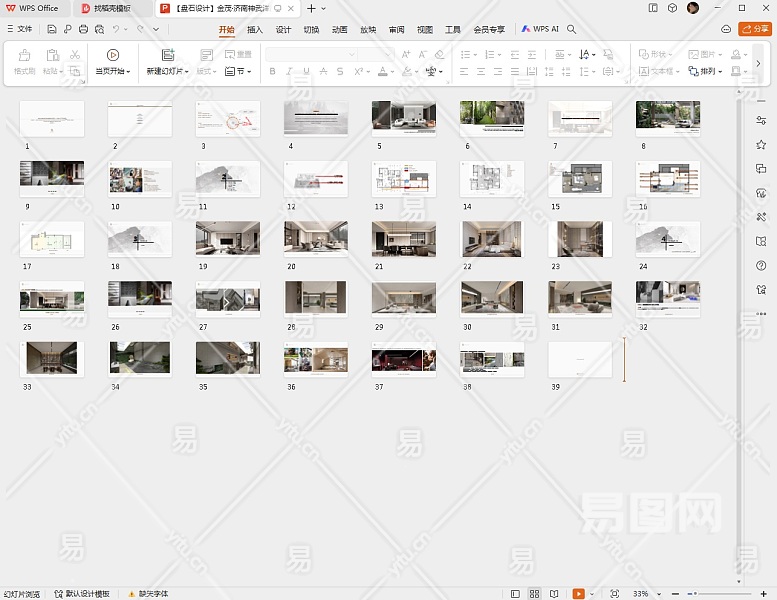Open the 动画 ribbon tab
The width and height of the screenshot is (777, 600).
pos(340,29)
